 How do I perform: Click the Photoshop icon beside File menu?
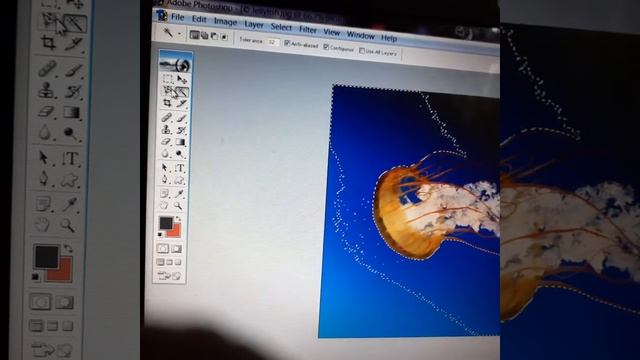tap(162, 16)
